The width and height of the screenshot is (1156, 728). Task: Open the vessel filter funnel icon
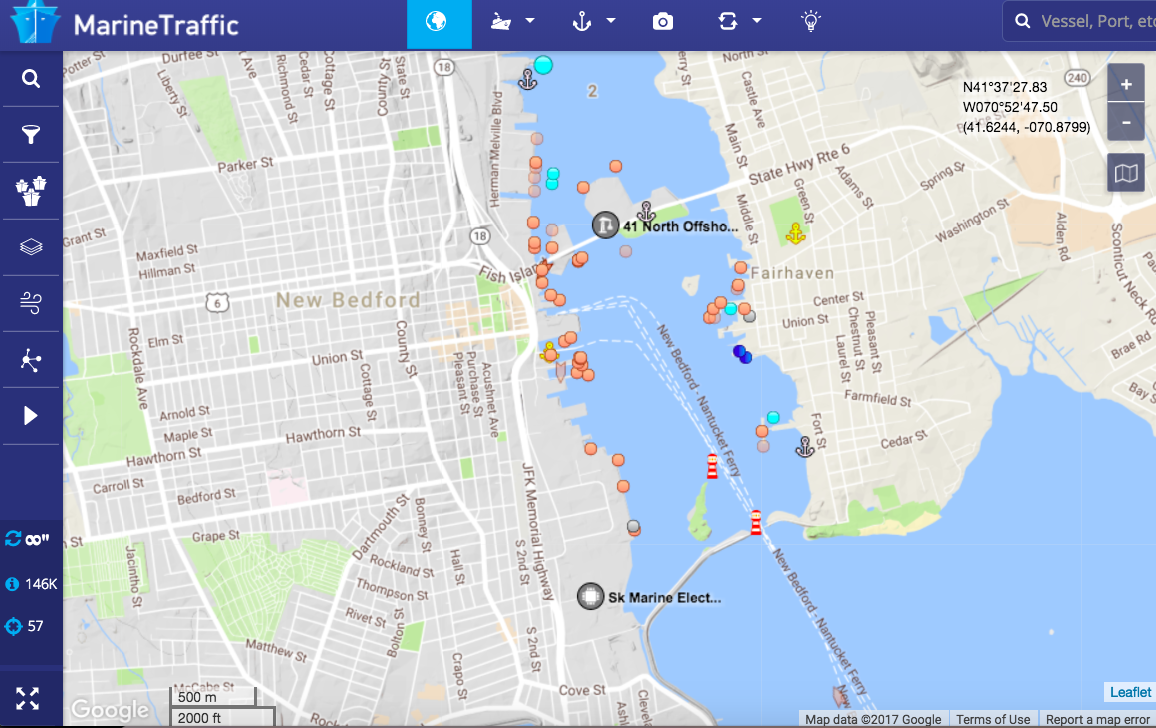click(30, 134)
